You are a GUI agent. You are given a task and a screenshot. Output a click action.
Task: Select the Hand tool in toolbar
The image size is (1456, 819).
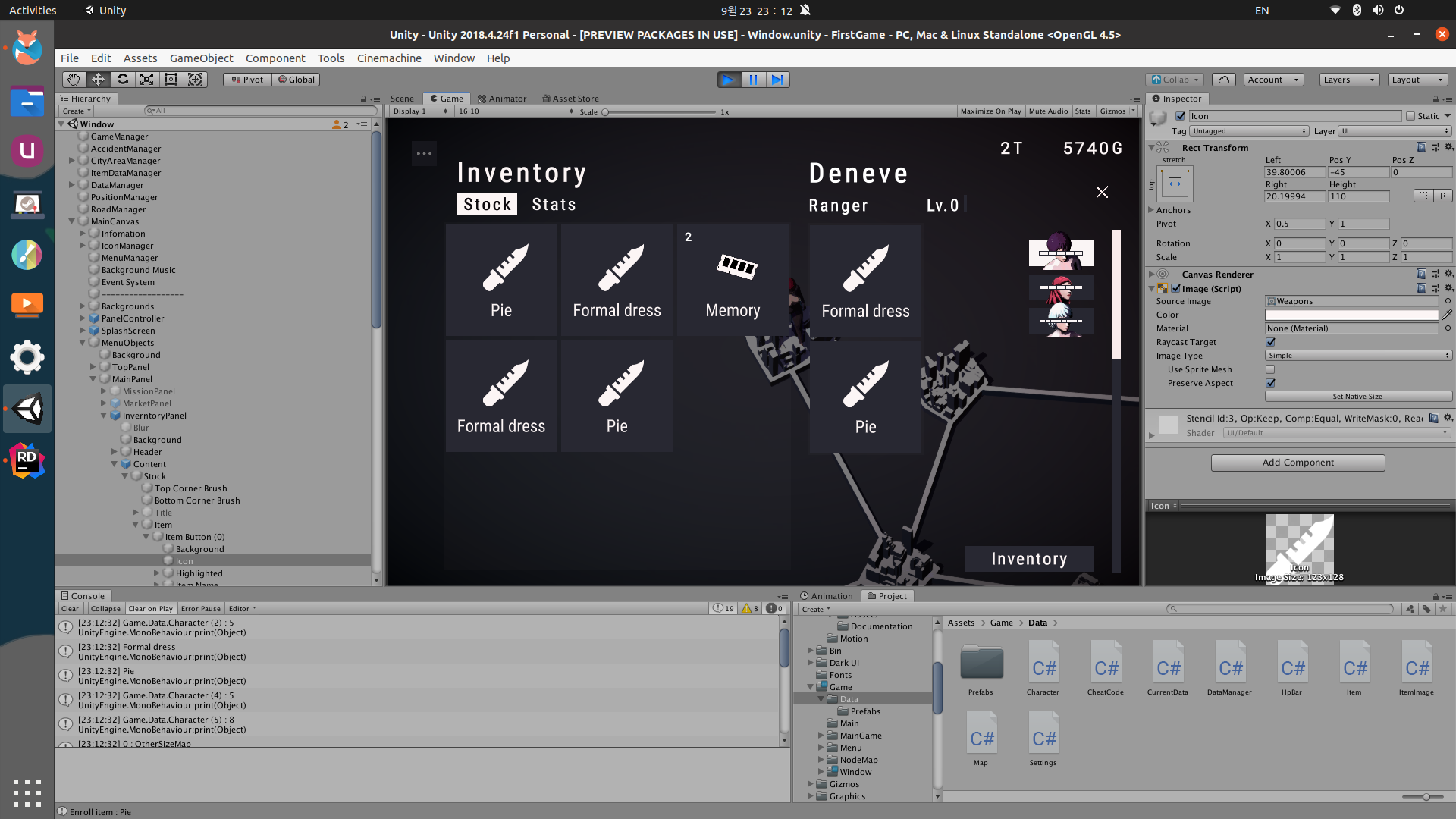74,80
